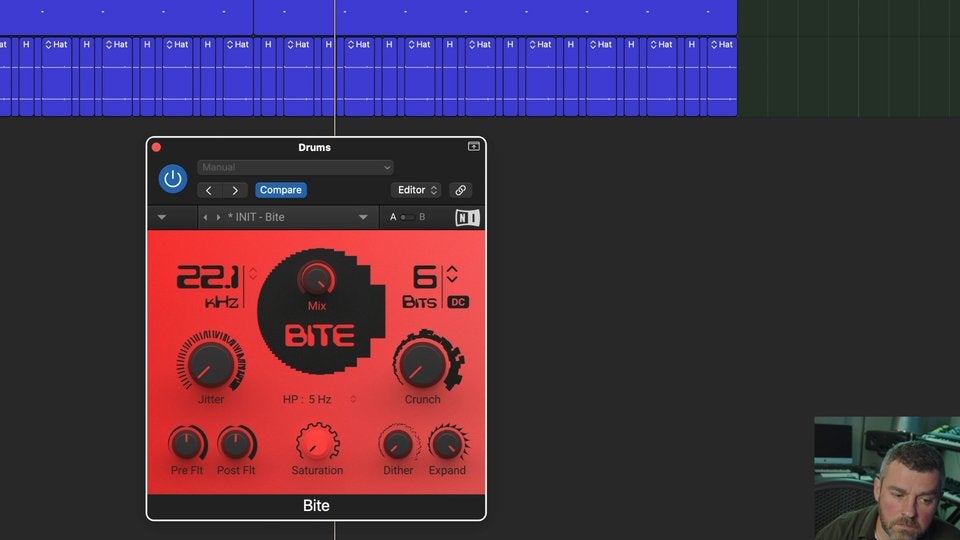960x540 pixels.
Task: Click the Saturation gear-shaped knob
Action: pos(317,443)
